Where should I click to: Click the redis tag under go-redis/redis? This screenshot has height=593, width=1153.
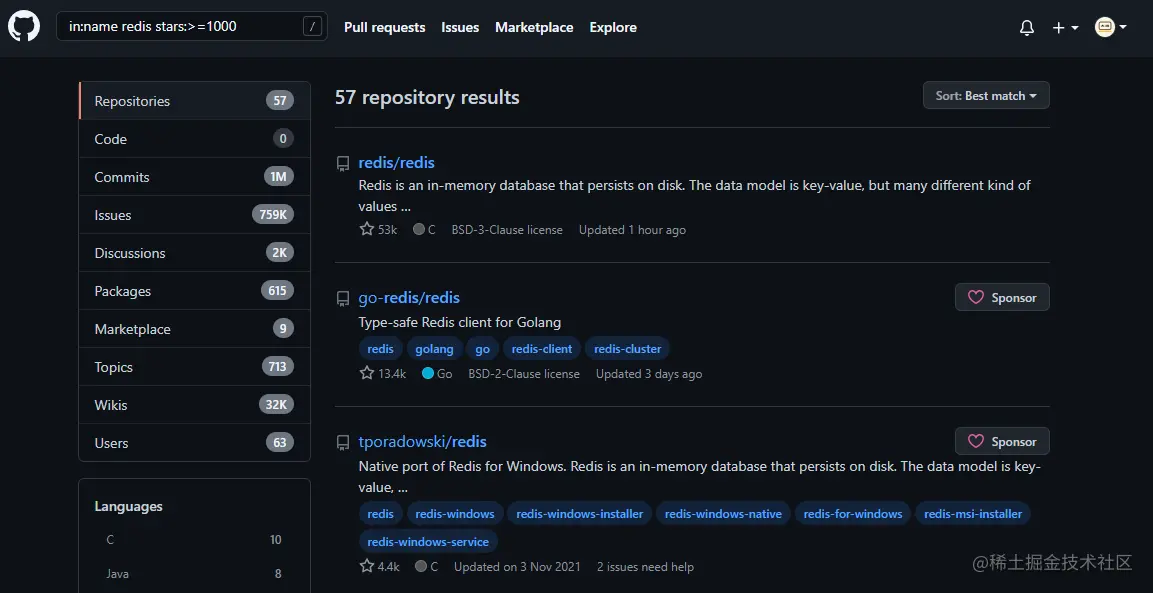(x=380, y=349)
